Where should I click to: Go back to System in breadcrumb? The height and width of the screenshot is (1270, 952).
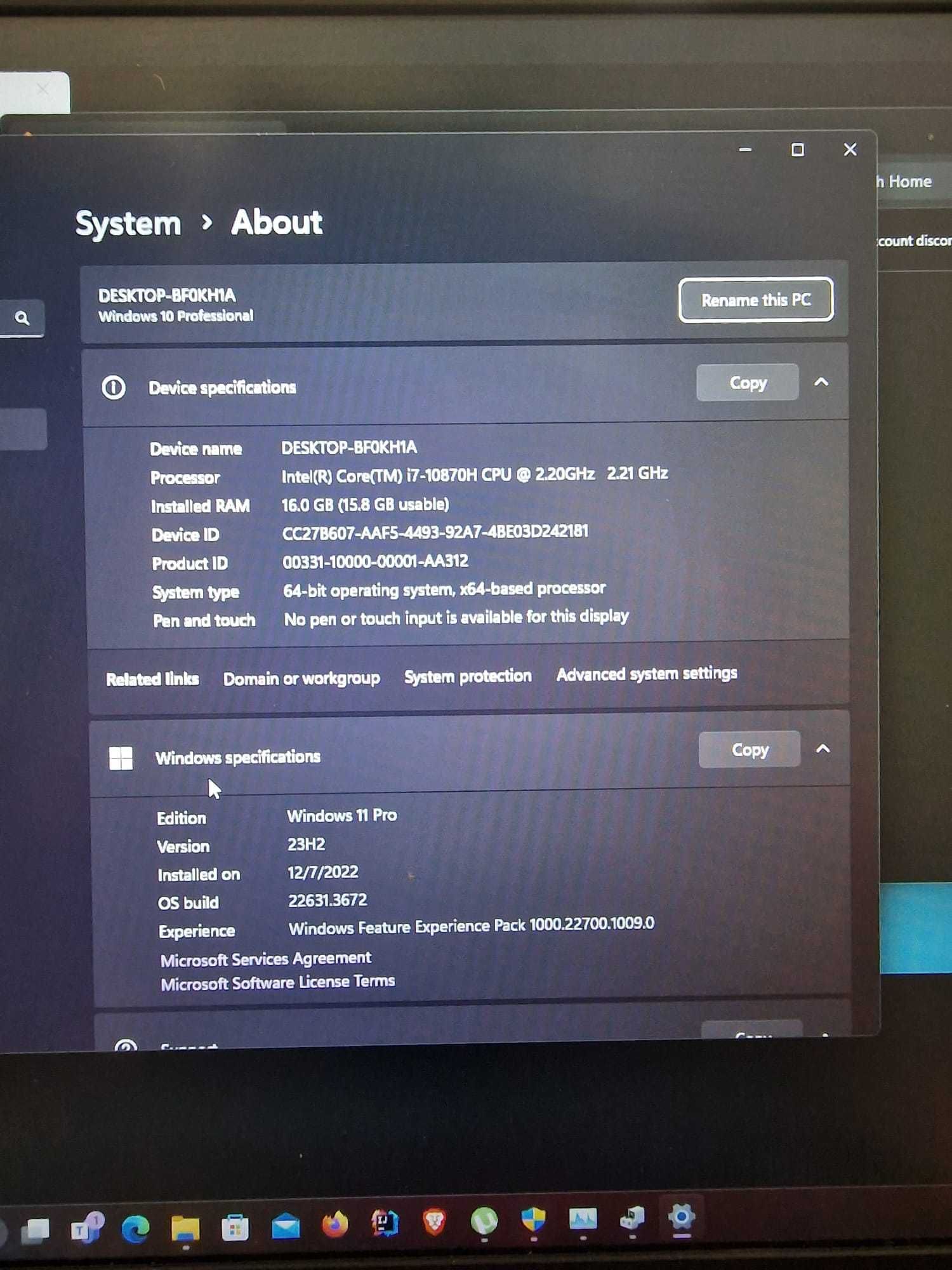128,224
